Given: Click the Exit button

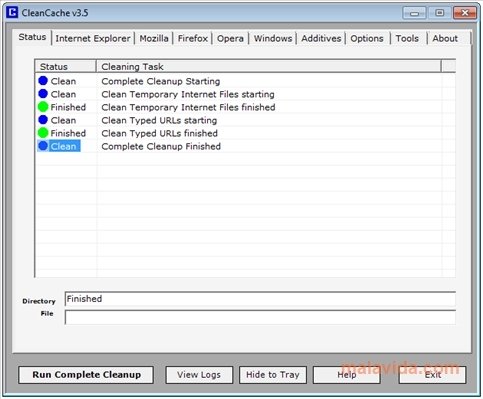Looking at the screenshot, I should pos(432,375).
